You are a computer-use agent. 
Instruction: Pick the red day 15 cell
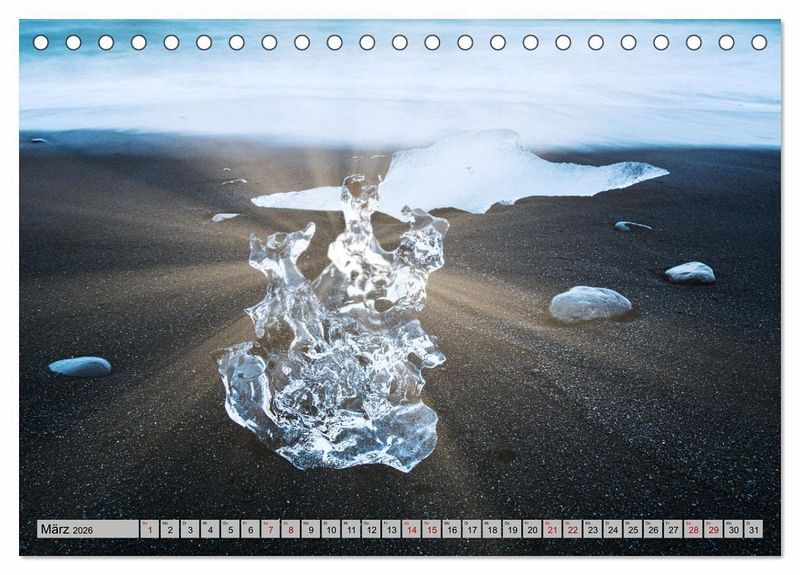coord(432,529)
